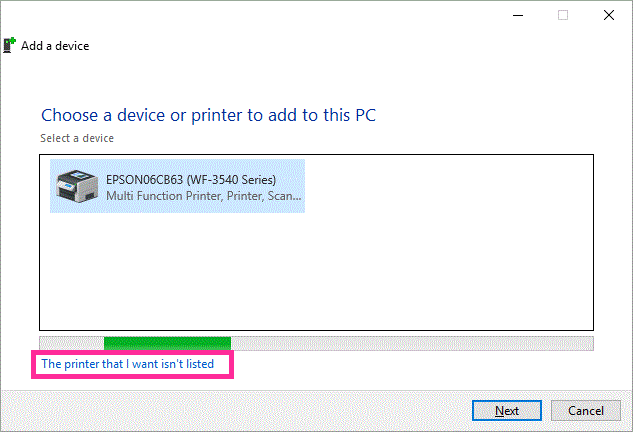Viewport: 636px width, 434px height.
Task: Minimize the Add a device window
Action: tap(518, 15)
